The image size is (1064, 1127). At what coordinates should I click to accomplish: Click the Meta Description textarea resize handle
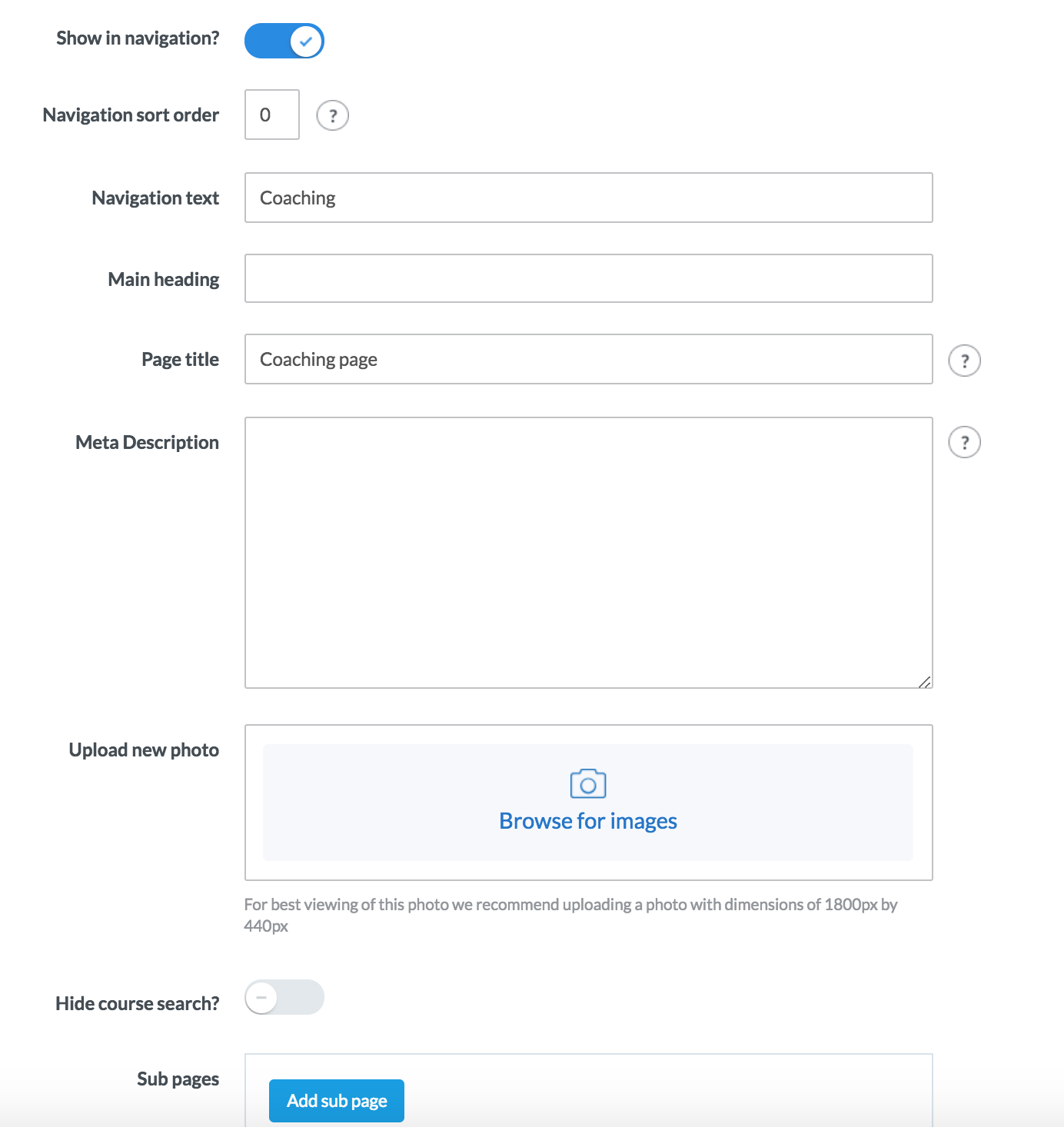pyautogui.click(x=925, y=681)
